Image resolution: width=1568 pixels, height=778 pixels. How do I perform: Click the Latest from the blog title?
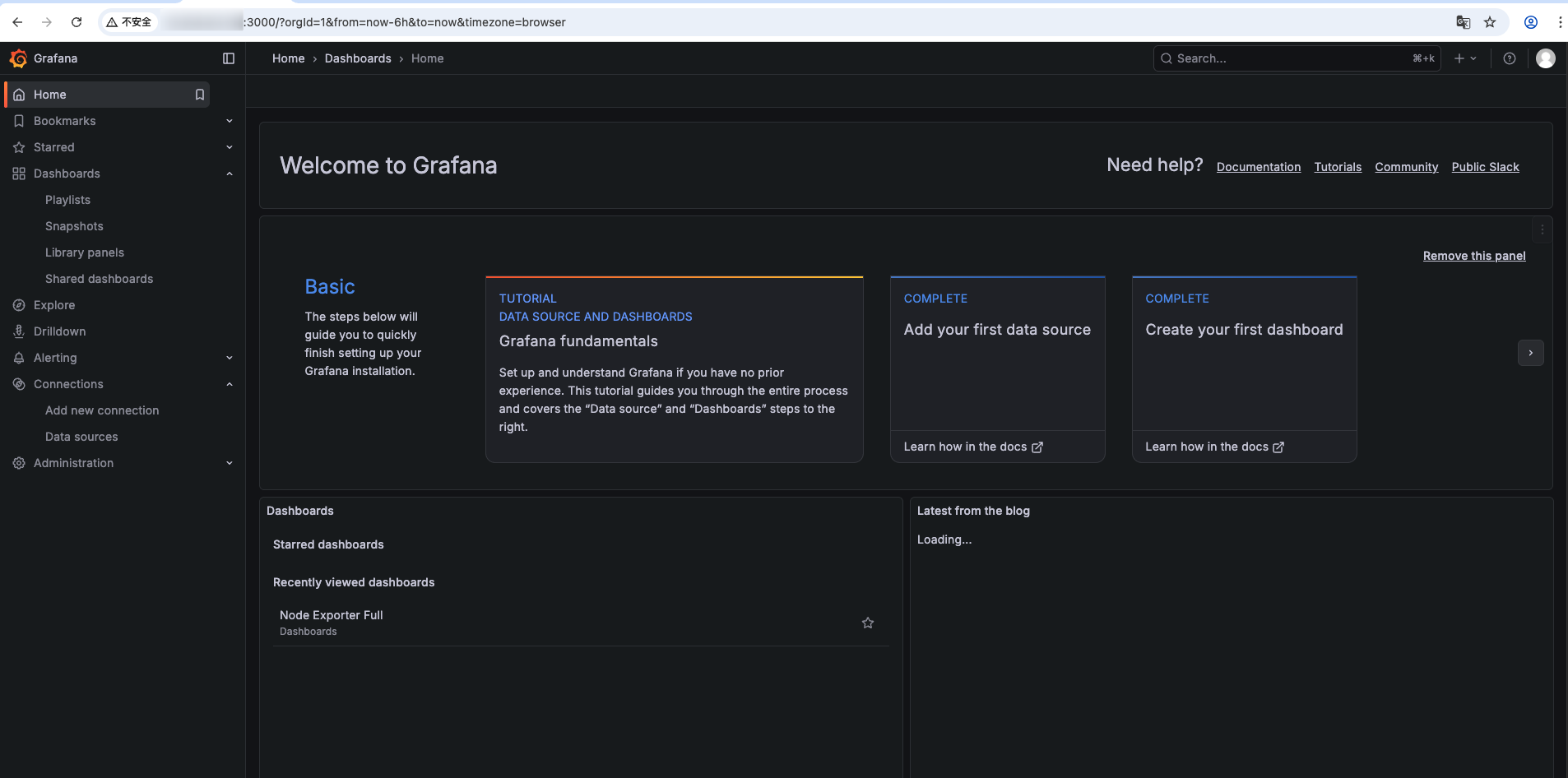point(973,511)
